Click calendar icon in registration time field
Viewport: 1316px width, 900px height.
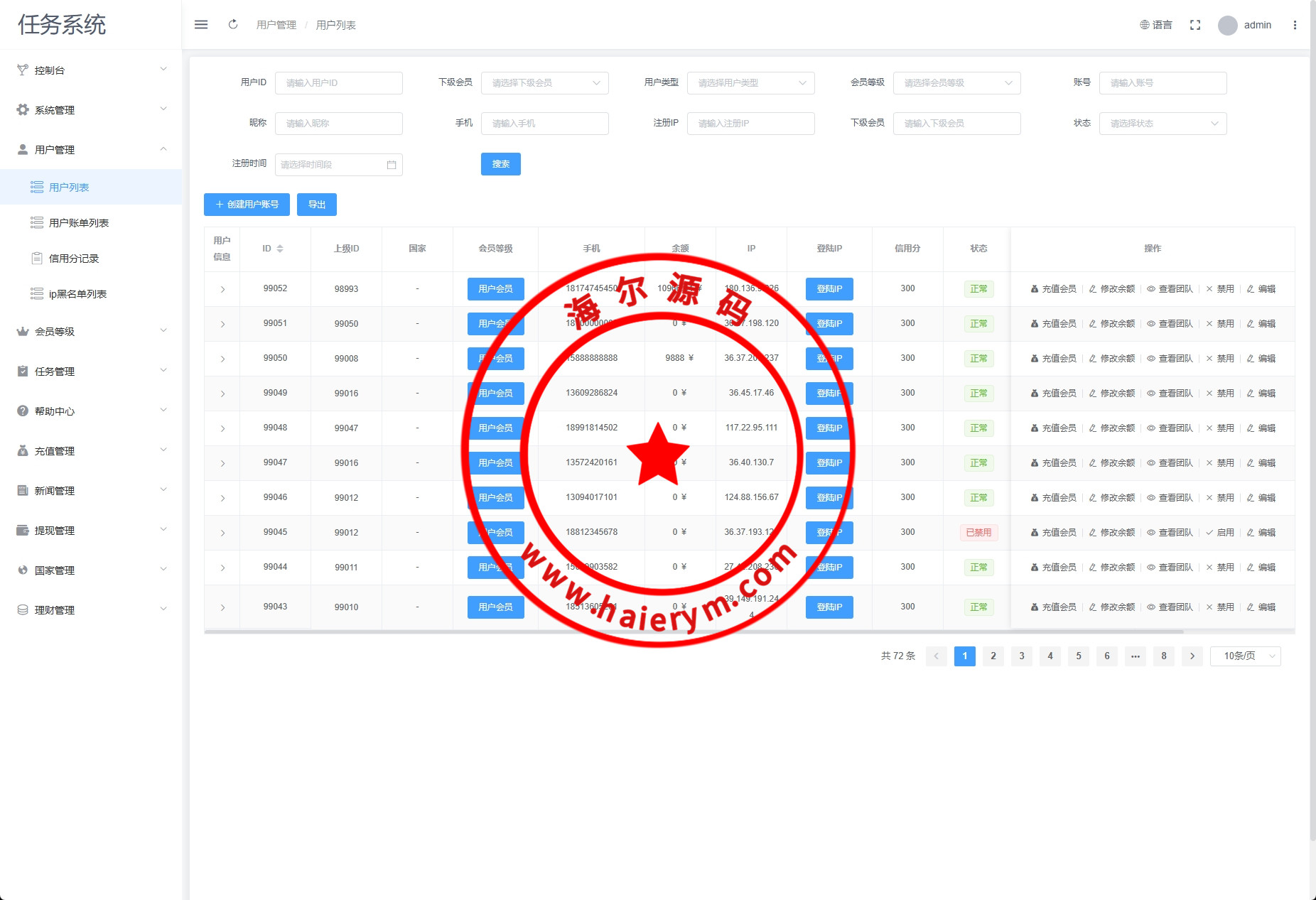point(392,165)
